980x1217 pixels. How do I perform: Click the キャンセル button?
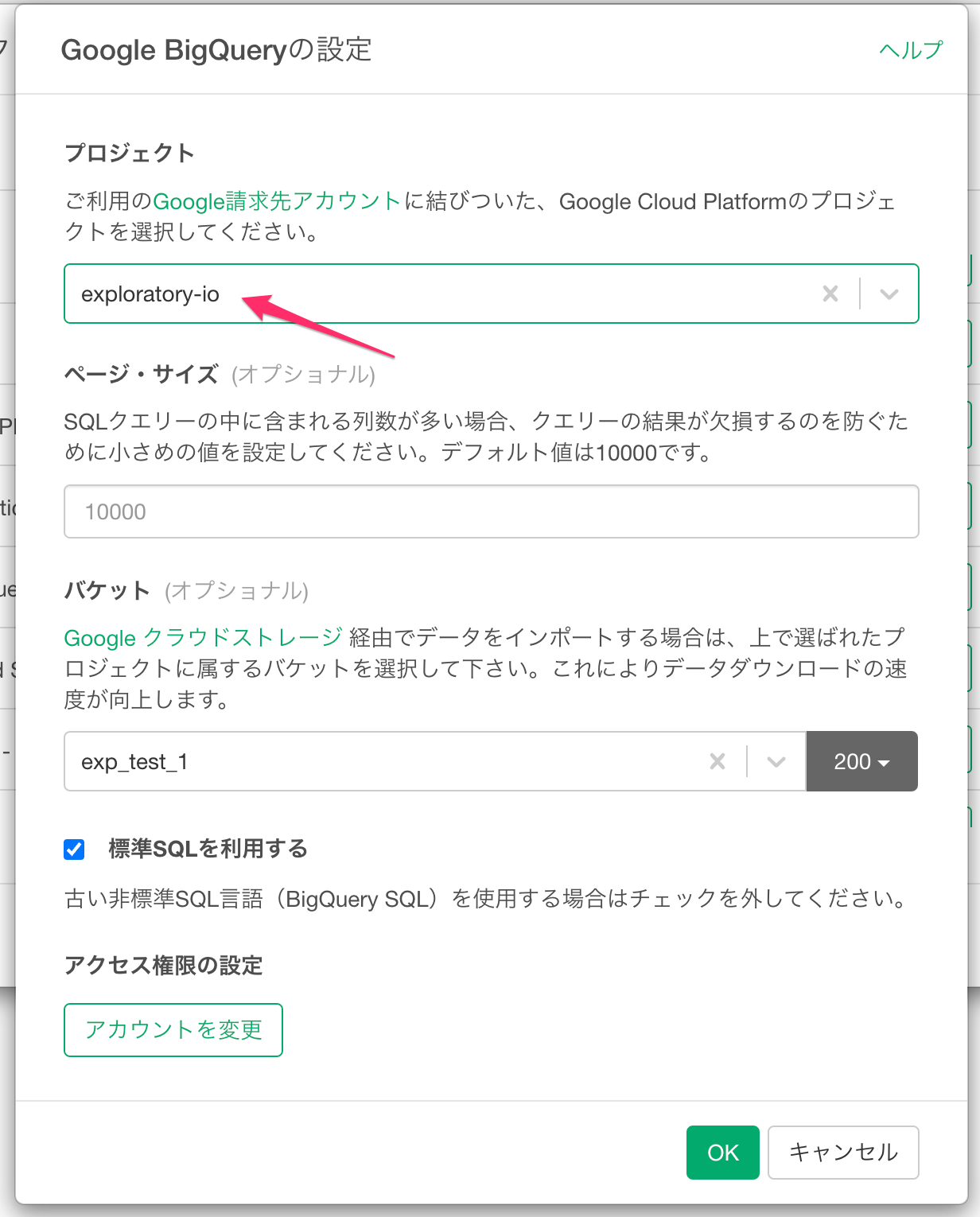click(843, 1153)
